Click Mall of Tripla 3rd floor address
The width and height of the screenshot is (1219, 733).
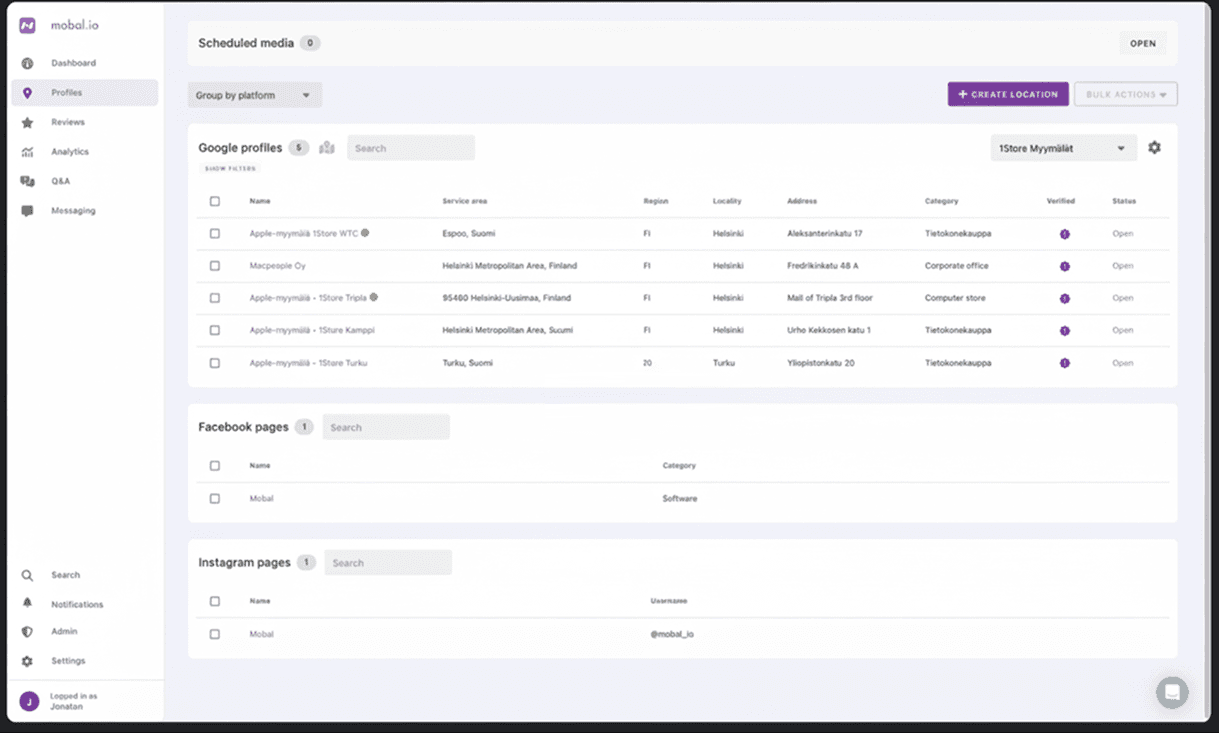coord(830,298)
